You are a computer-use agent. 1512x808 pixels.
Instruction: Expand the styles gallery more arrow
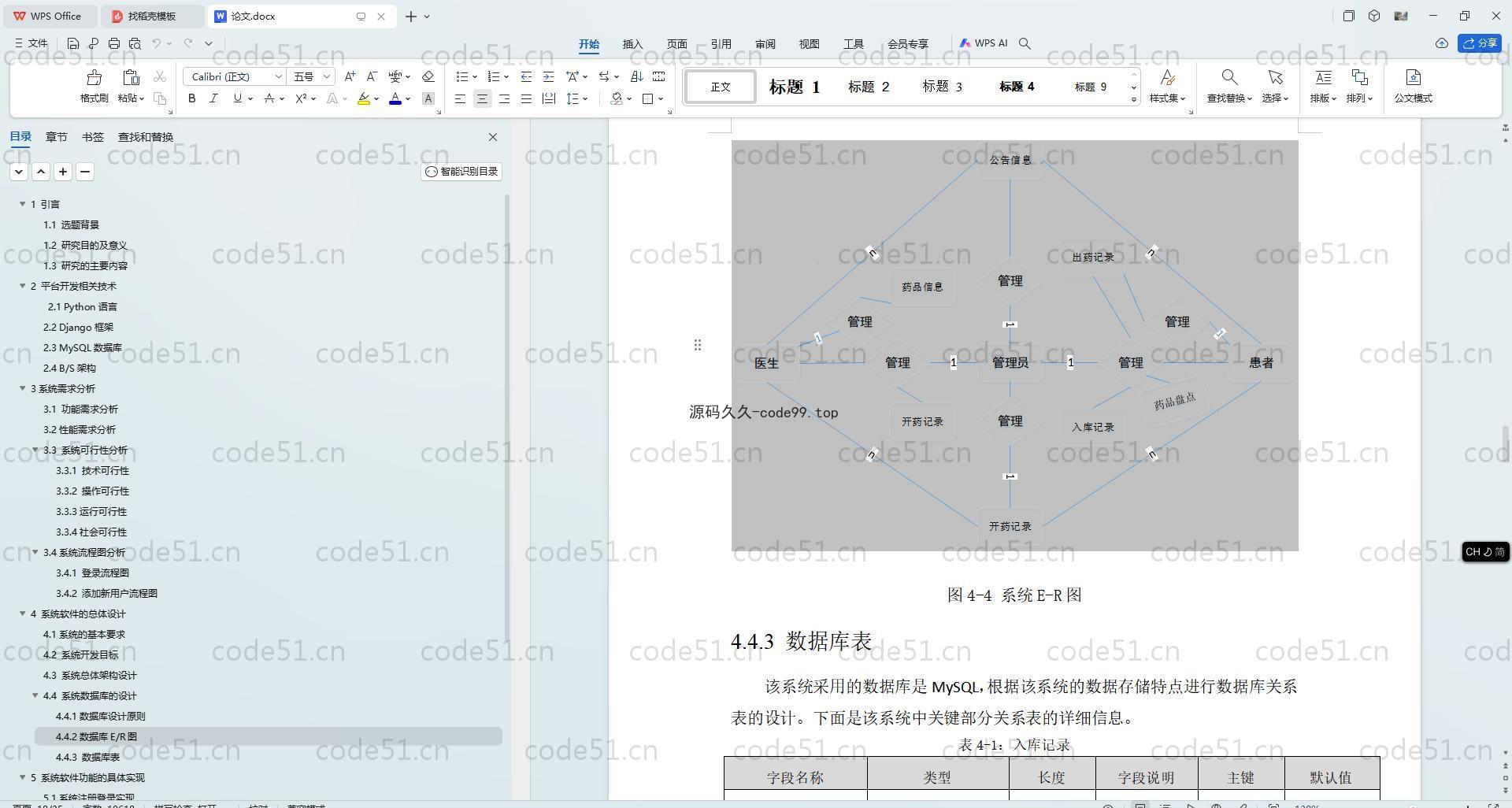pyautogui.click(x=1134, y=99)
